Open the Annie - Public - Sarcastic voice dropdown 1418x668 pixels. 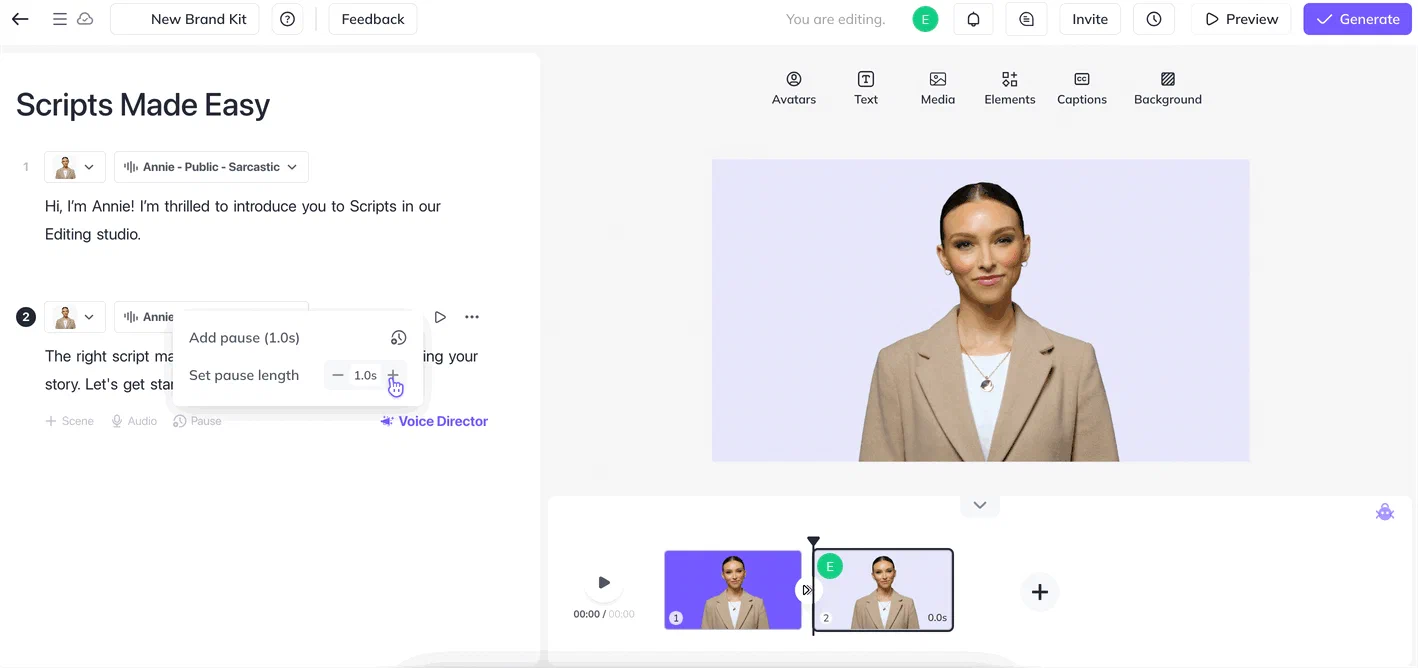[x=211, y=167]
